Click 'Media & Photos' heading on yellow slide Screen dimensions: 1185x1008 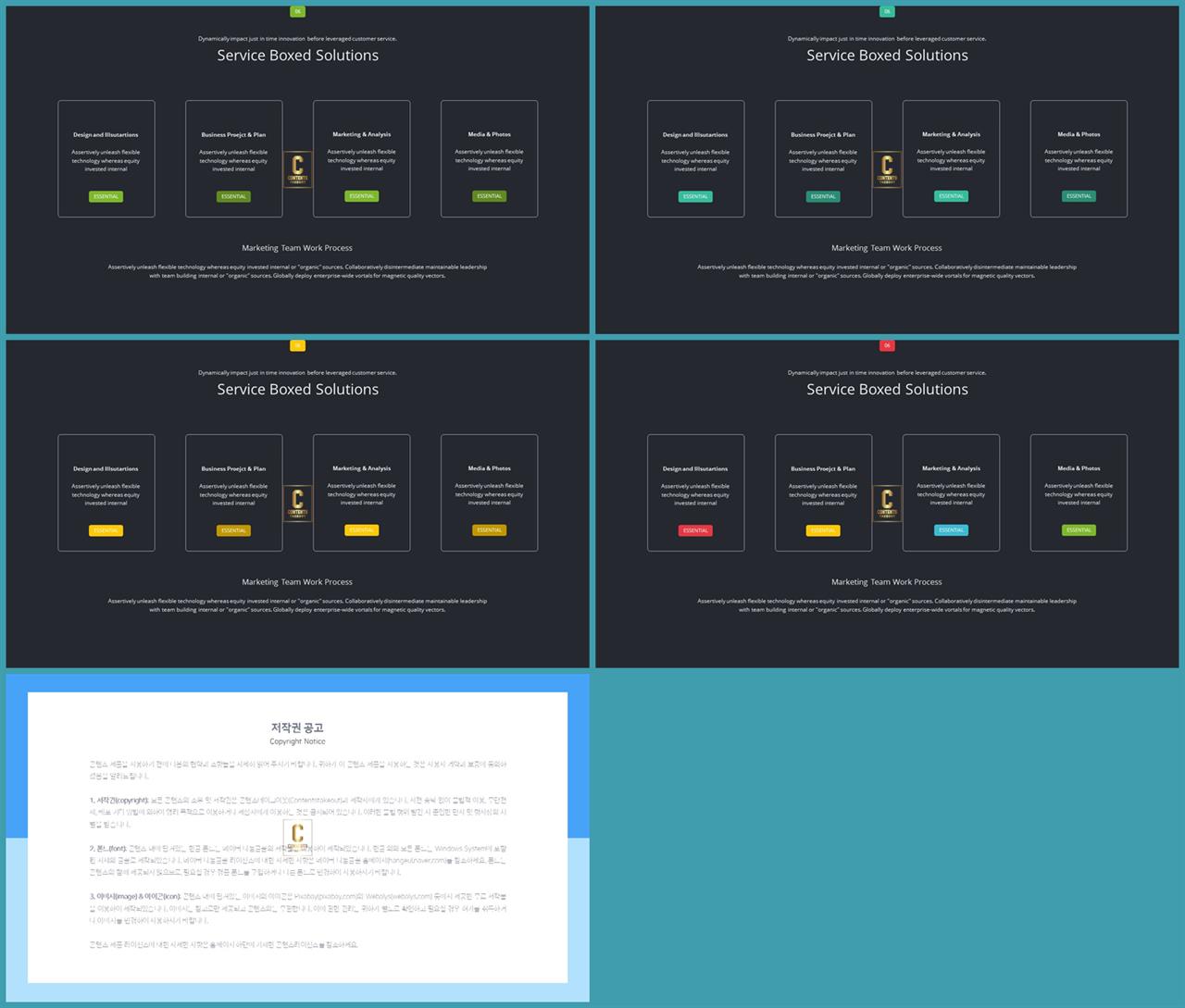[x=489, y=468]
